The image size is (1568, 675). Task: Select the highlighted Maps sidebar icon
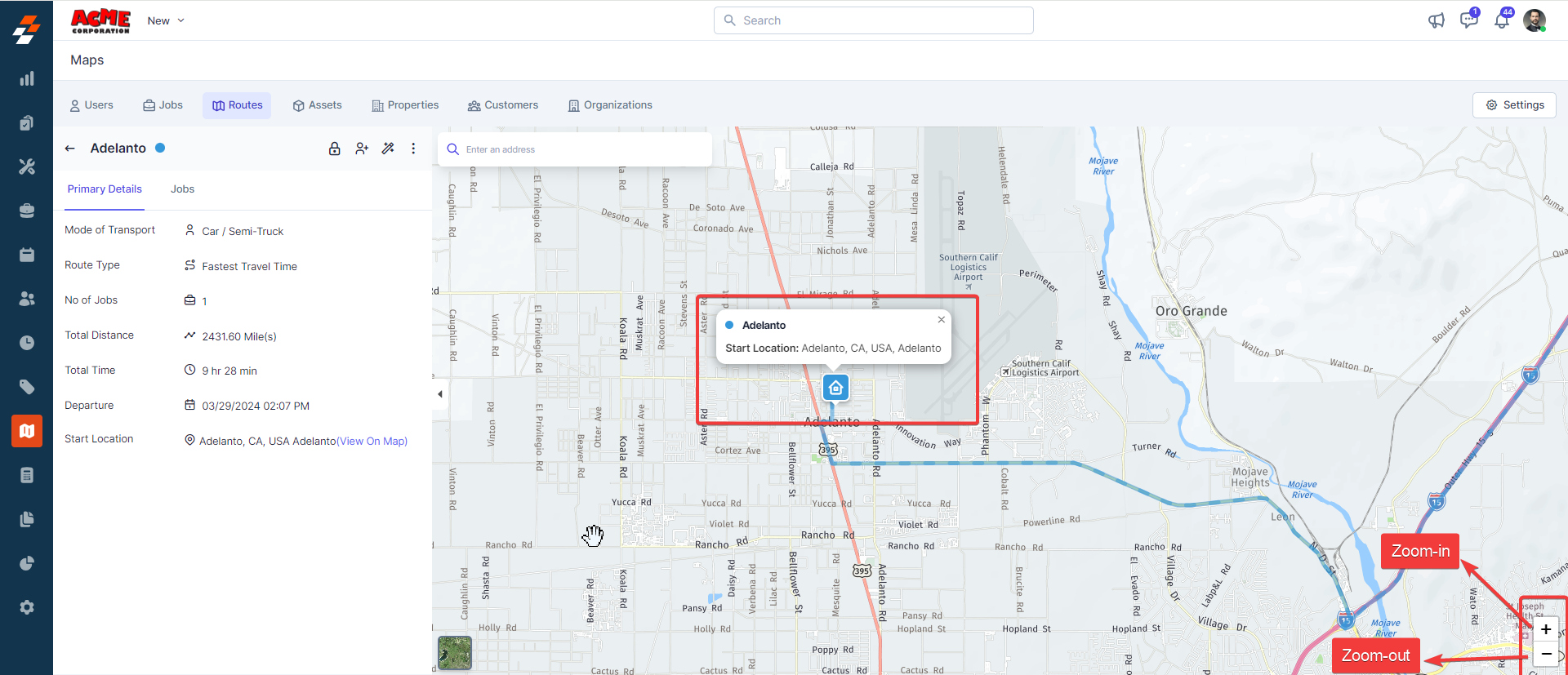(x=27, y=431)
